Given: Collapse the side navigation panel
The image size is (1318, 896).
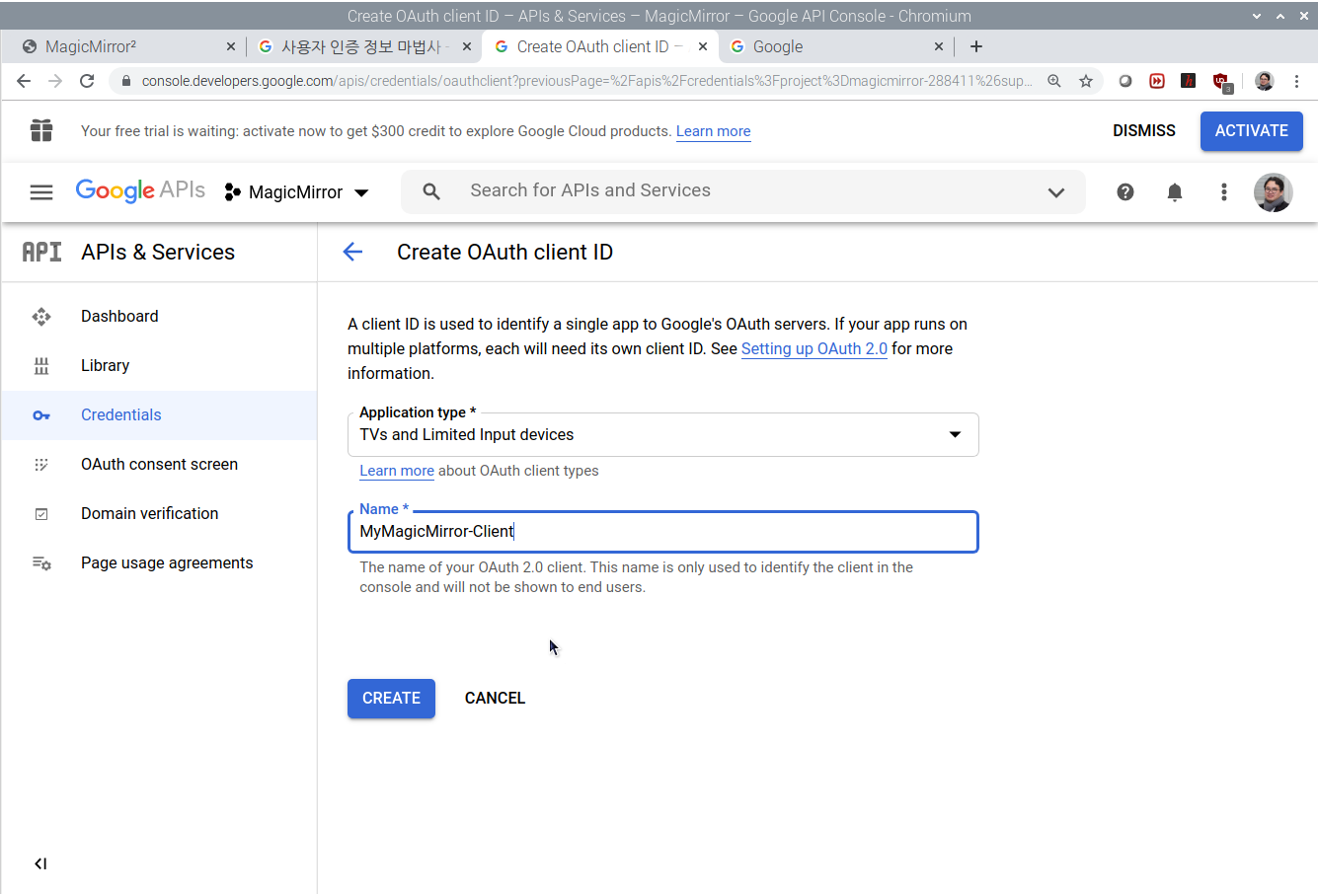Looking at the screenshot, I should pyautogui.click(x=40, y=863).
